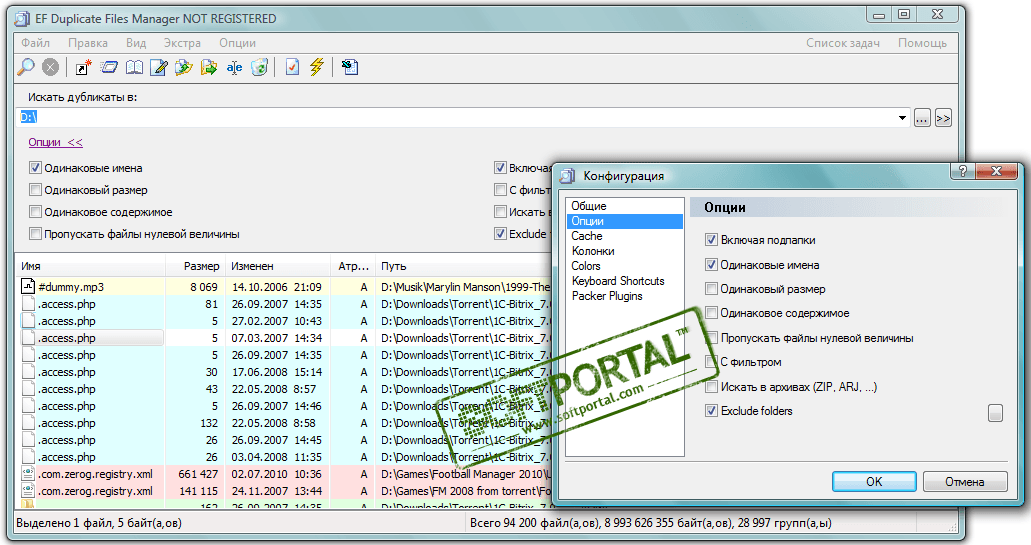Click the create shortcut toolbar icon
This screenshot has width=1031, height=545.
tap(84, 67)
